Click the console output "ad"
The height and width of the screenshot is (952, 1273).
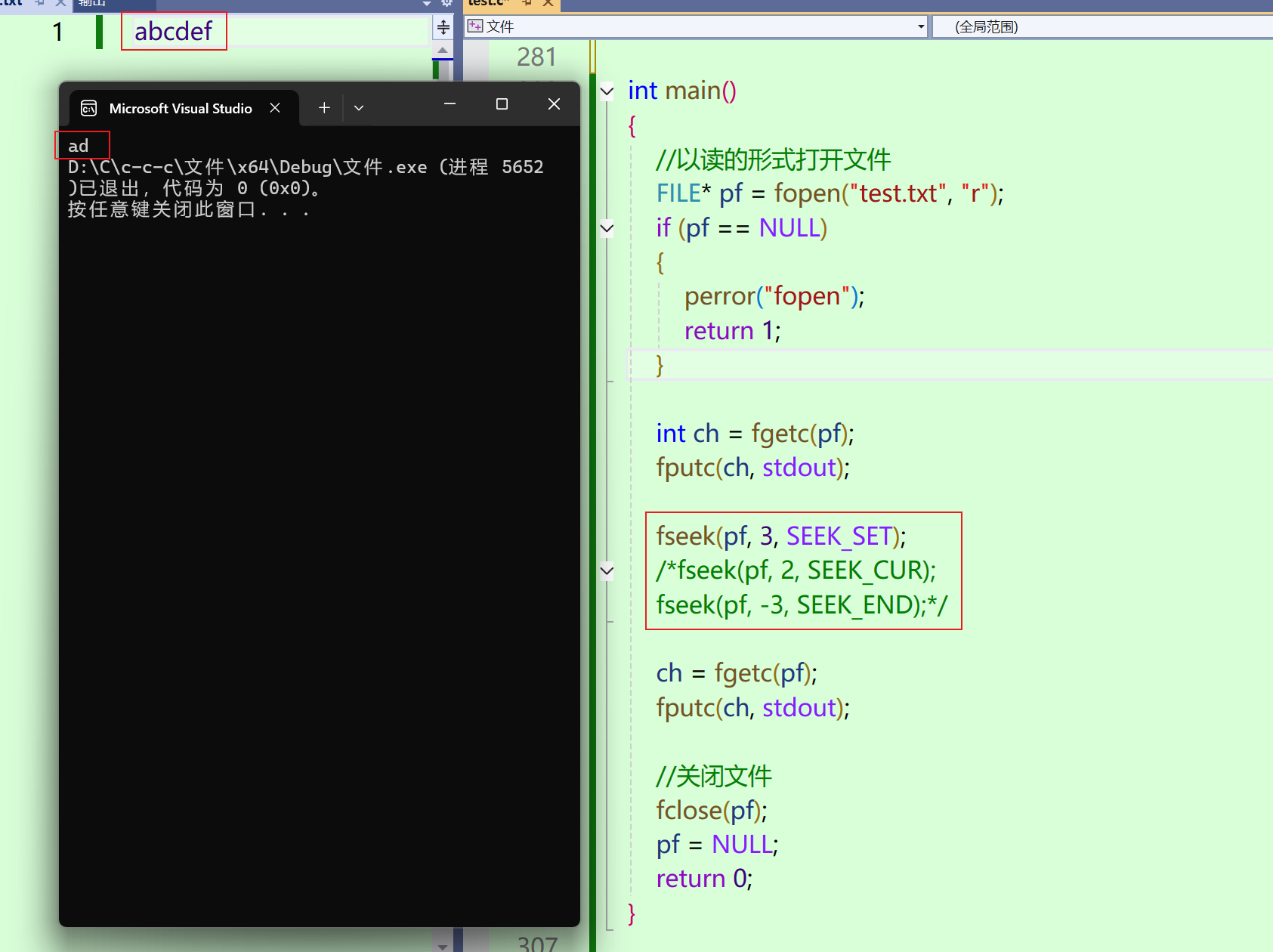79,146
